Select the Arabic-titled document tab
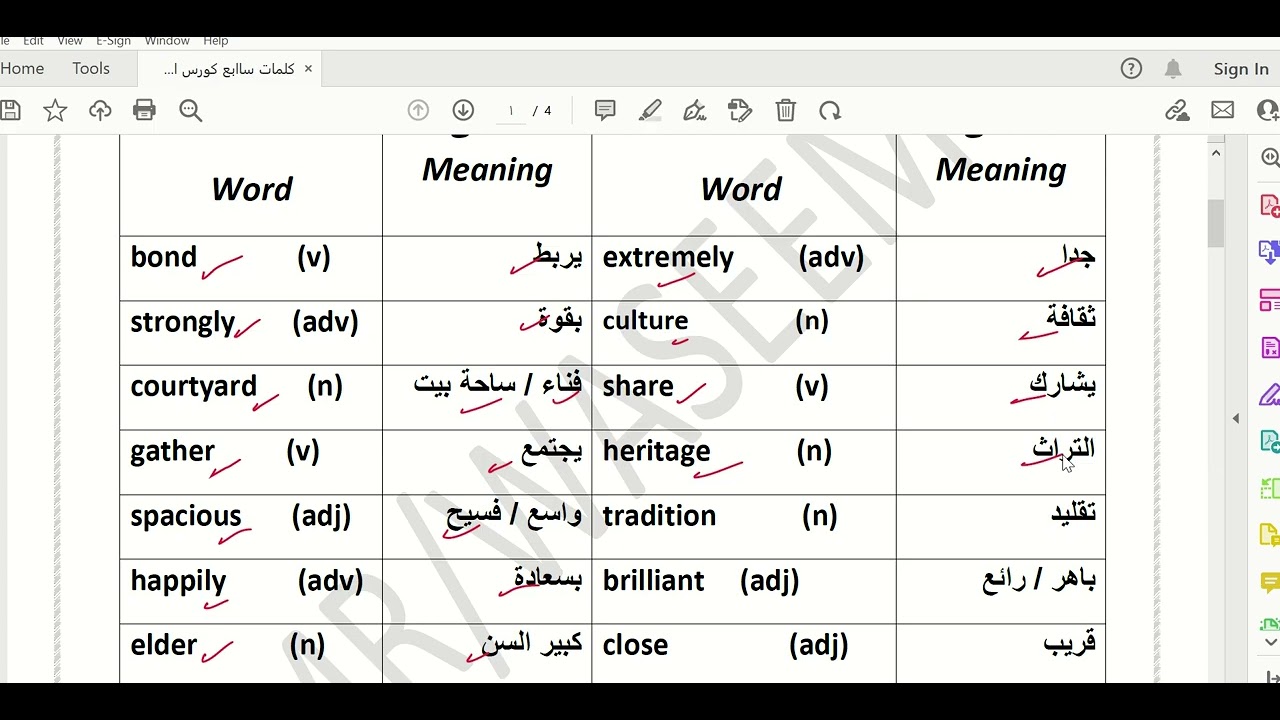1280x720 pixels. pos(229,69)
